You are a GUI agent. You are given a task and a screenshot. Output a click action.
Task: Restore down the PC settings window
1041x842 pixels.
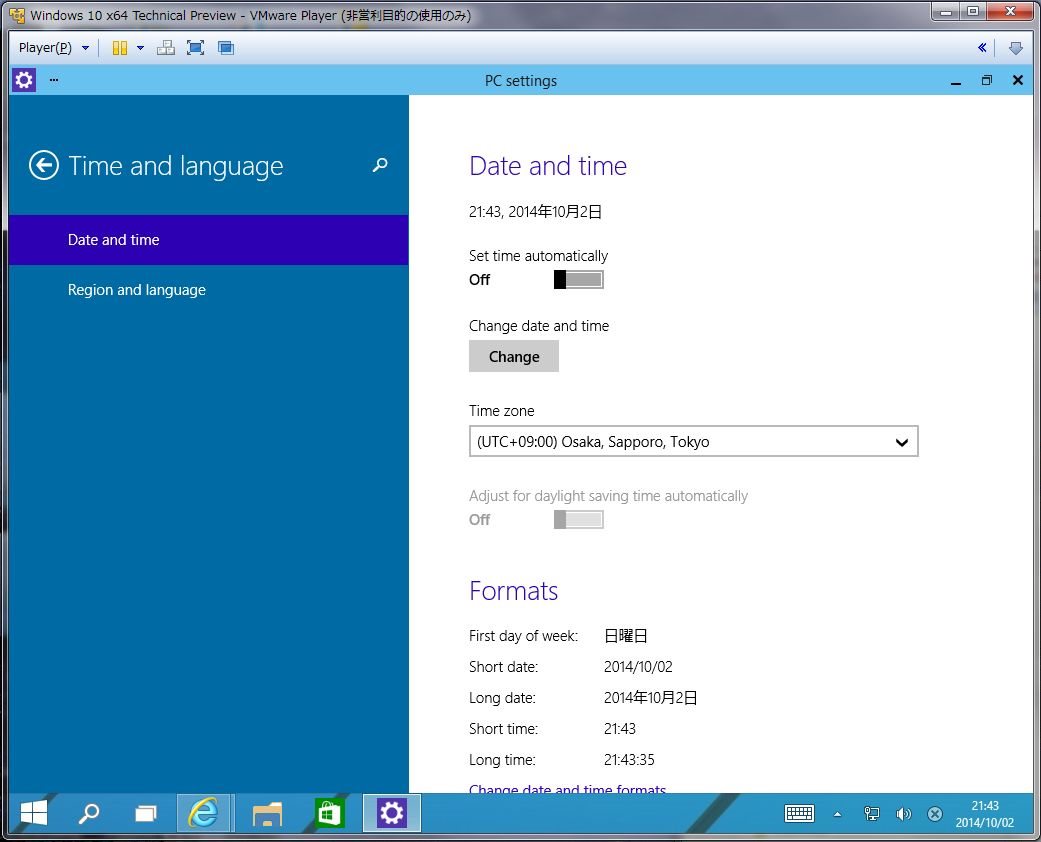[x=987, y=80]
